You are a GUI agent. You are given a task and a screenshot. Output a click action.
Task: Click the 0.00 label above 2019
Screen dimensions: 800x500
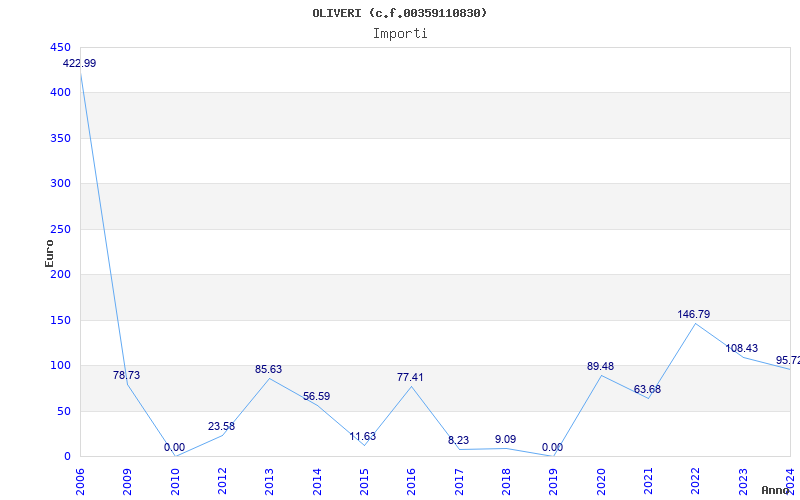click(552, 447)
